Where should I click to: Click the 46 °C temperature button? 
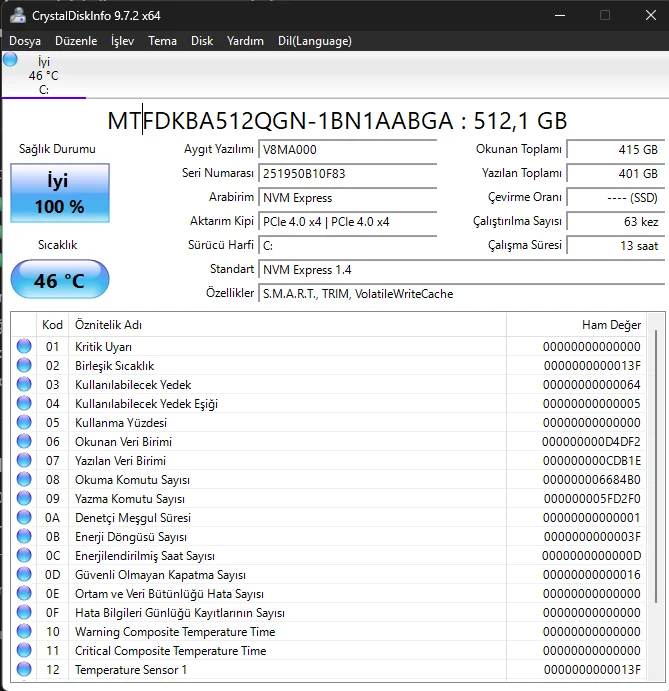click(59, 280)
